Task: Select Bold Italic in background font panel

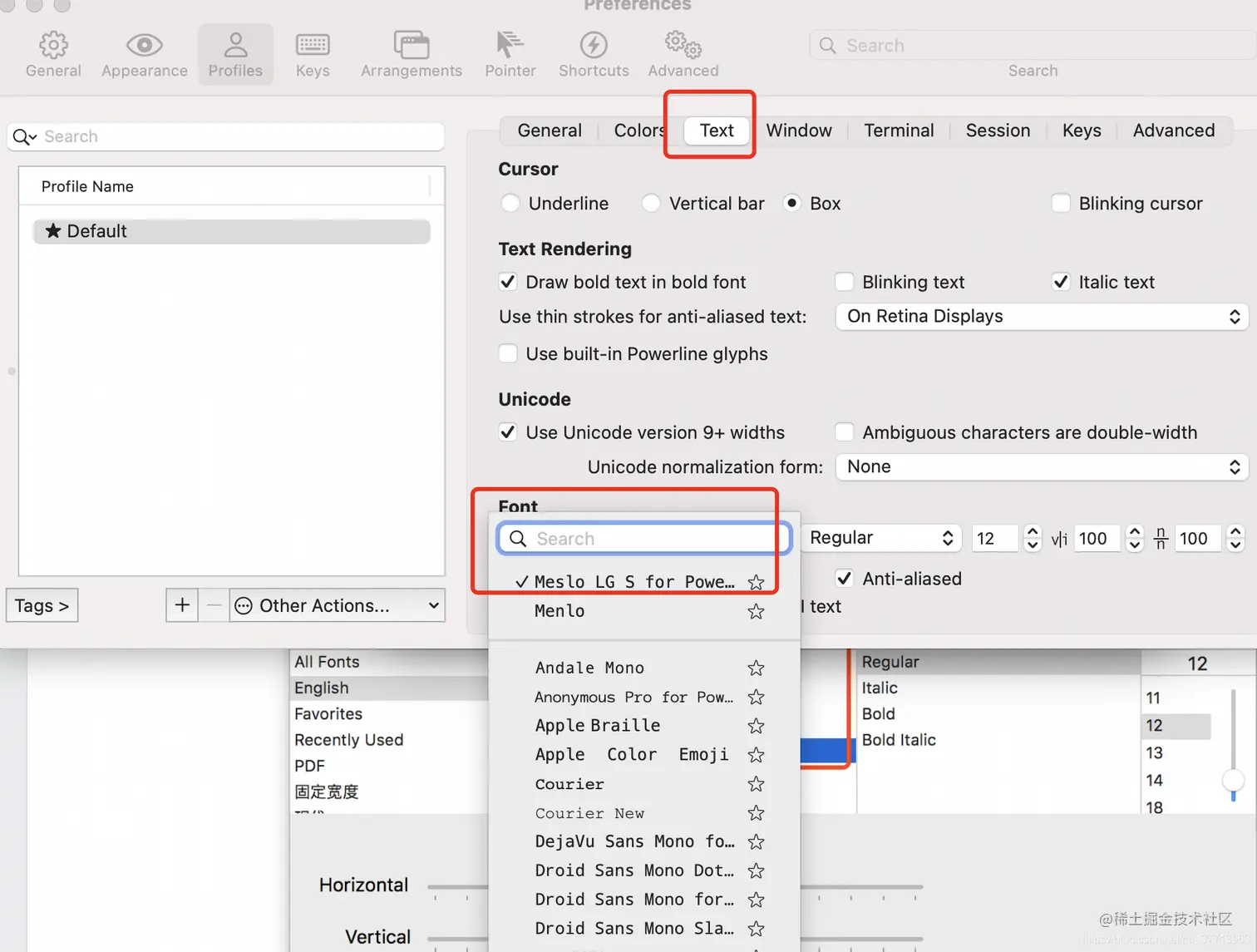Action: [x=899, y=740]
